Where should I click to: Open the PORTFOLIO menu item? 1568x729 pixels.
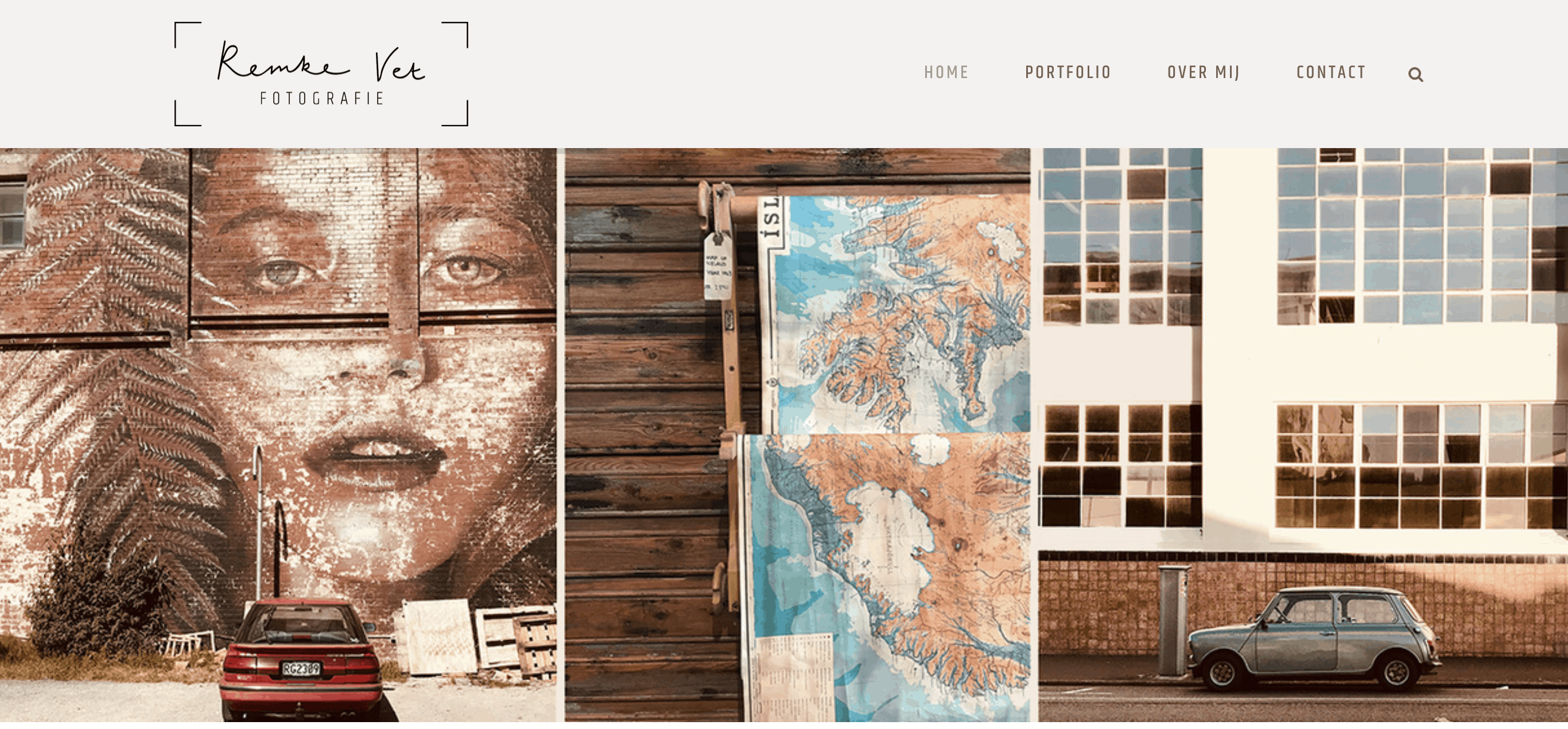coord(1068,72)
